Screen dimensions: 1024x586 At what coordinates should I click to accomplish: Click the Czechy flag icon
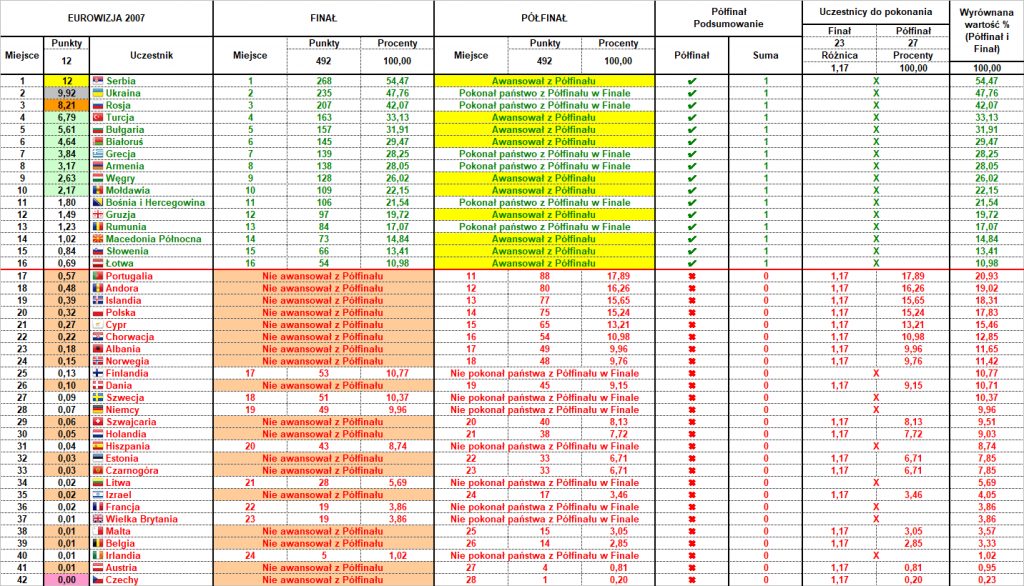pos(98,580)
